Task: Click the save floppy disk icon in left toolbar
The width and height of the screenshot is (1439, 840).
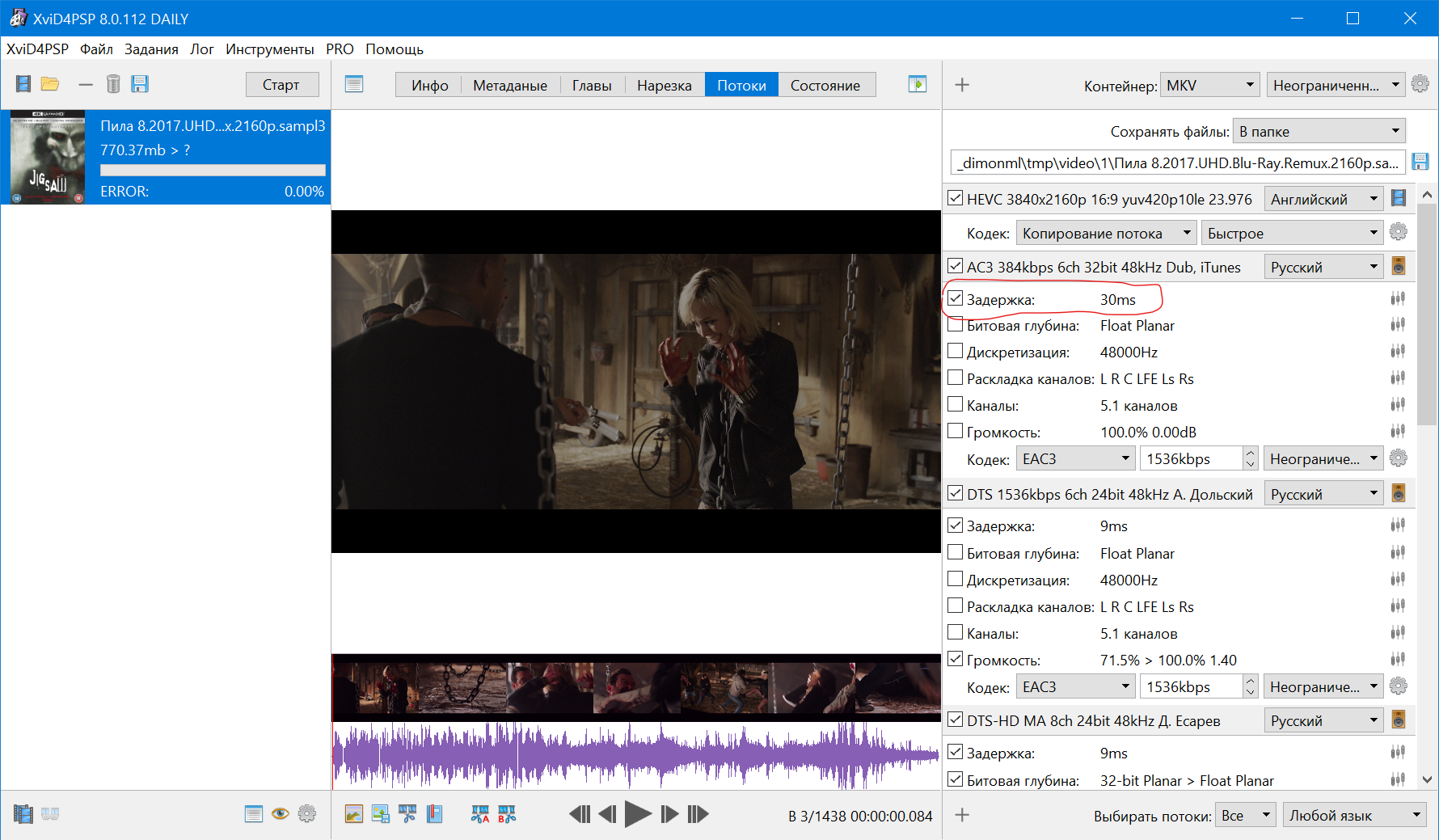Action: [140, 84]
